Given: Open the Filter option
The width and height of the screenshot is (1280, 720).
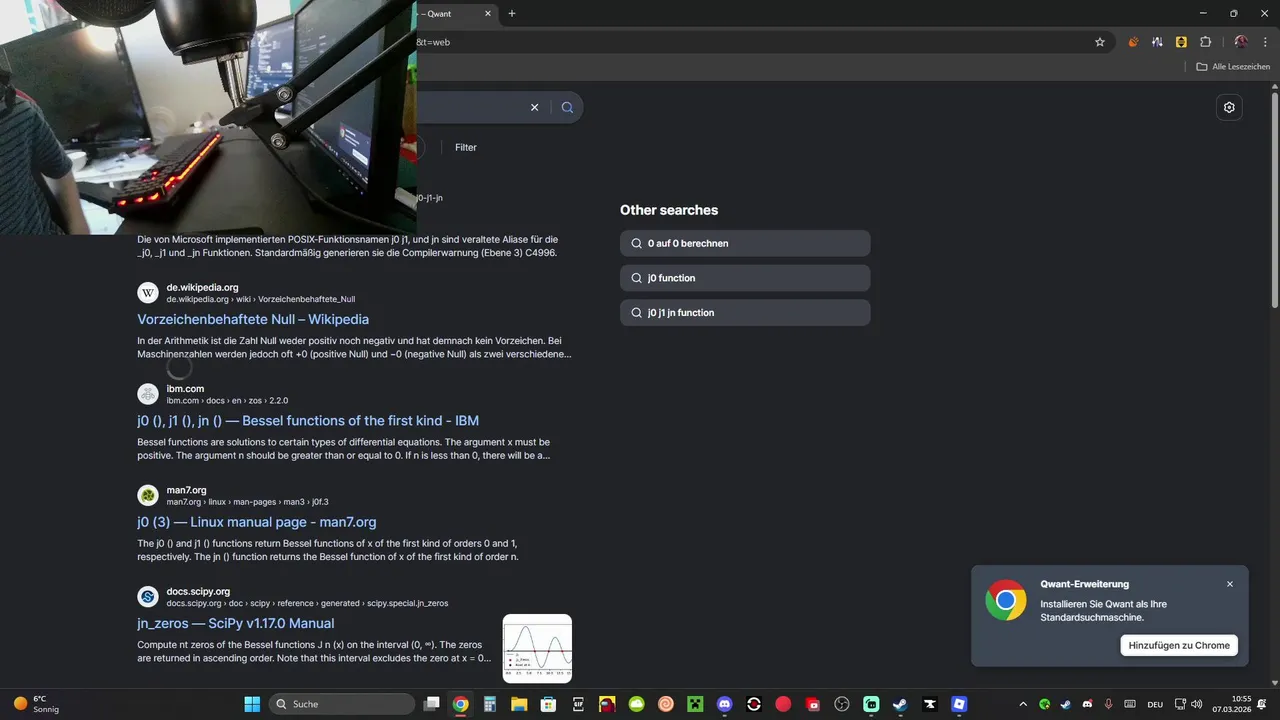Looking at the screenshot, I should (x=466, y=147).
